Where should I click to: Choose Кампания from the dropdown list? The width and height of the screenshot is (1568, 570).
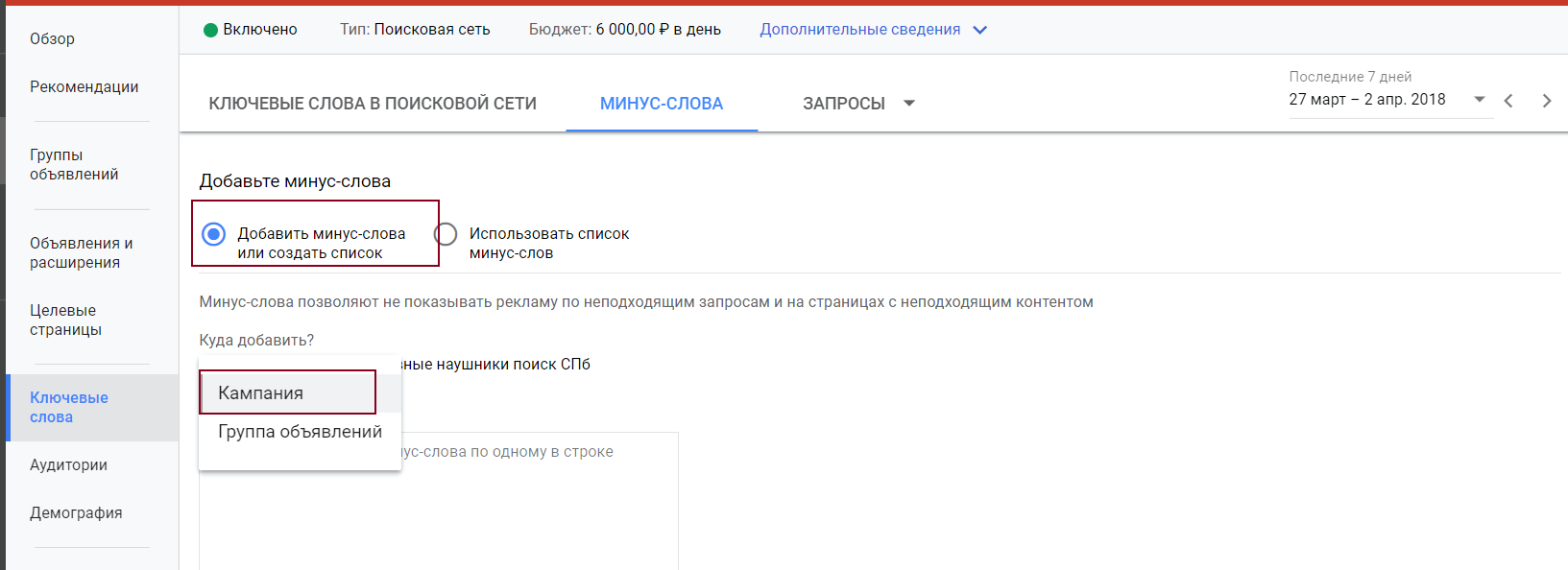tap(260, 393)
